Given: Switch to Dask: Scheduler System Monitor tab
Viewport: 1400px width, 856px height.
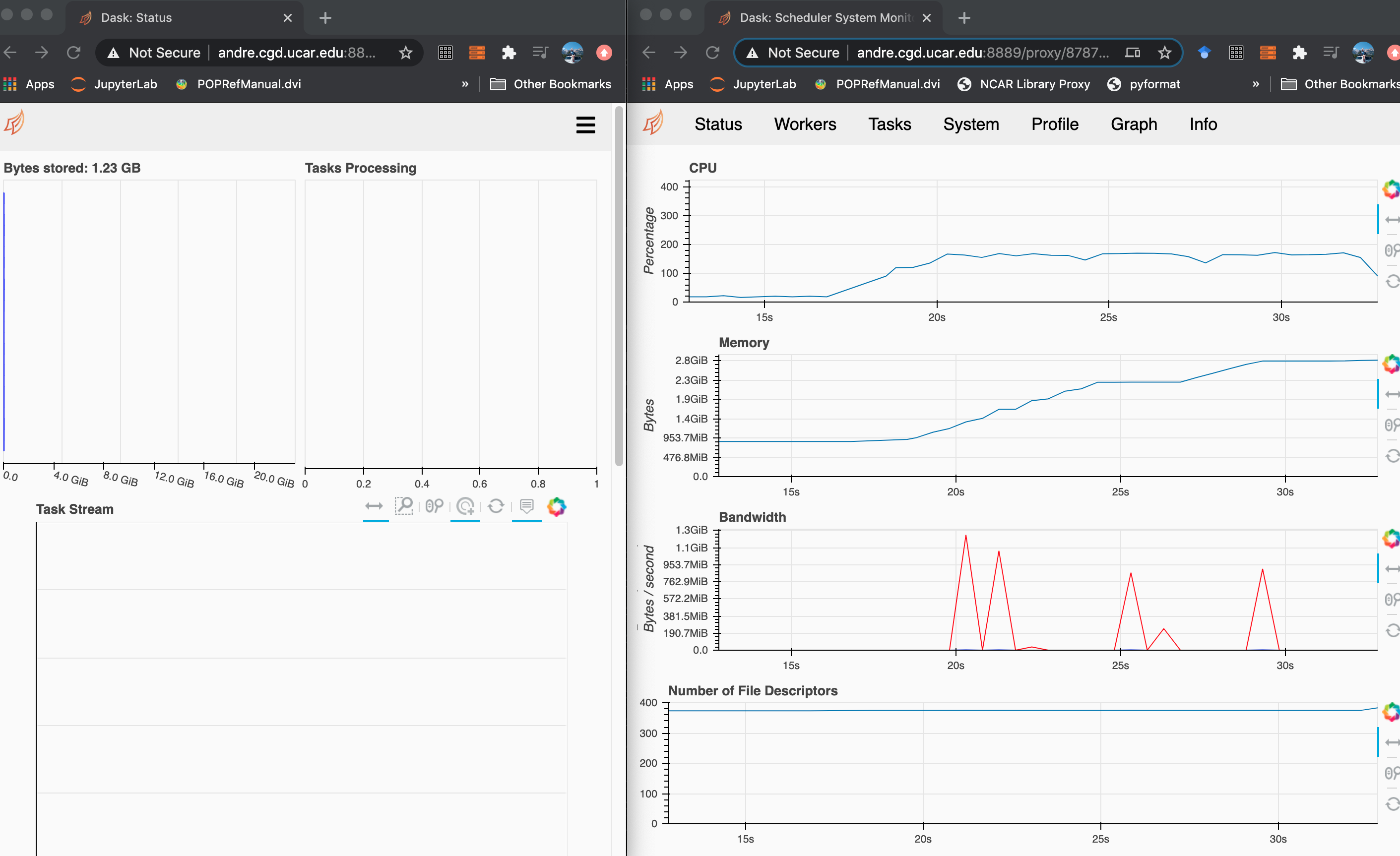Looking at the screenshot, I should tap(824, 18).
